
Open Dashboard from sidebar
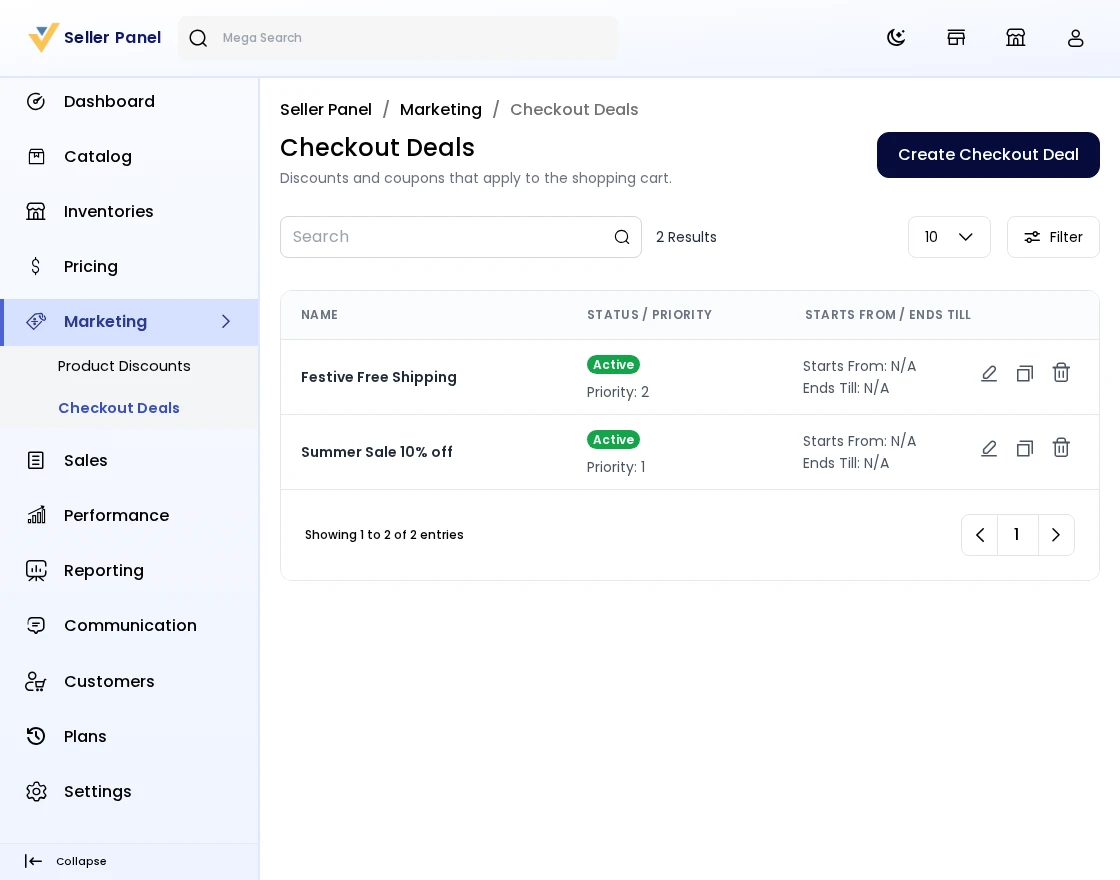click(129, 101)
